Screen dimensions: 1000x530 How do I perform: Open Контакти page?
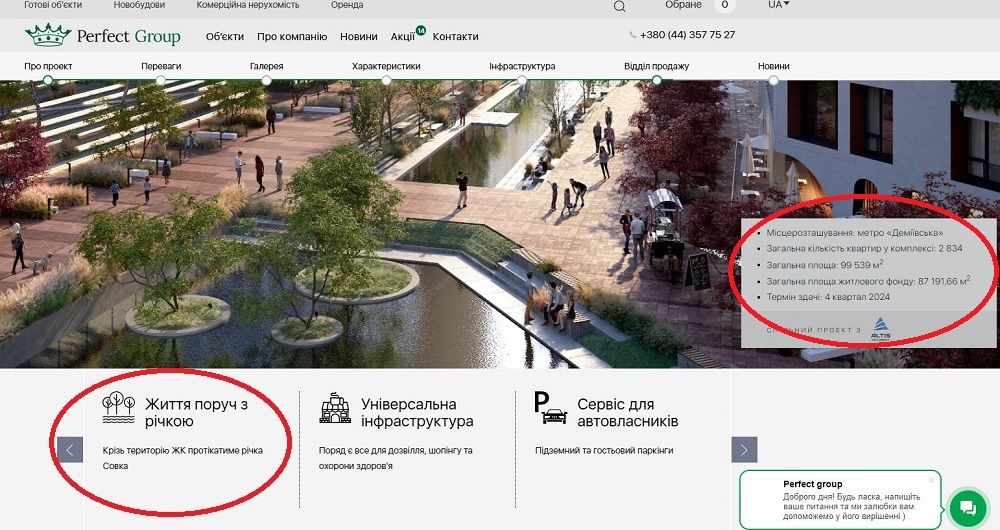pos(455,36)
